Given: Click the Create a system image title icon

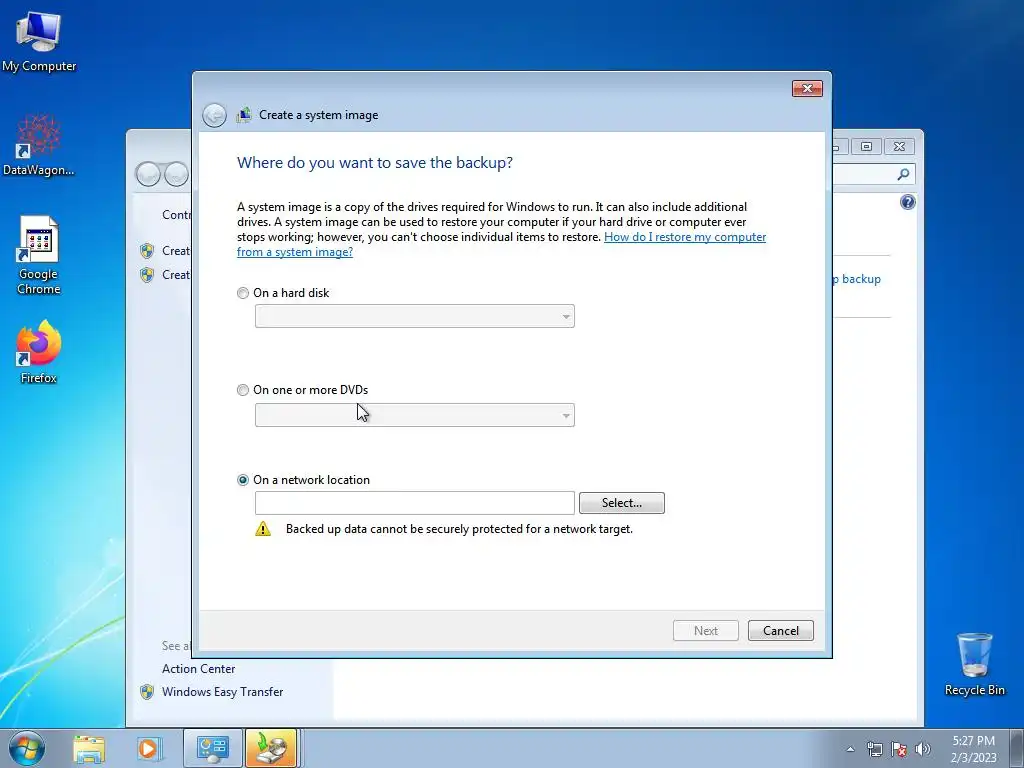Looking at the screenshot, I should pos(244,115).
